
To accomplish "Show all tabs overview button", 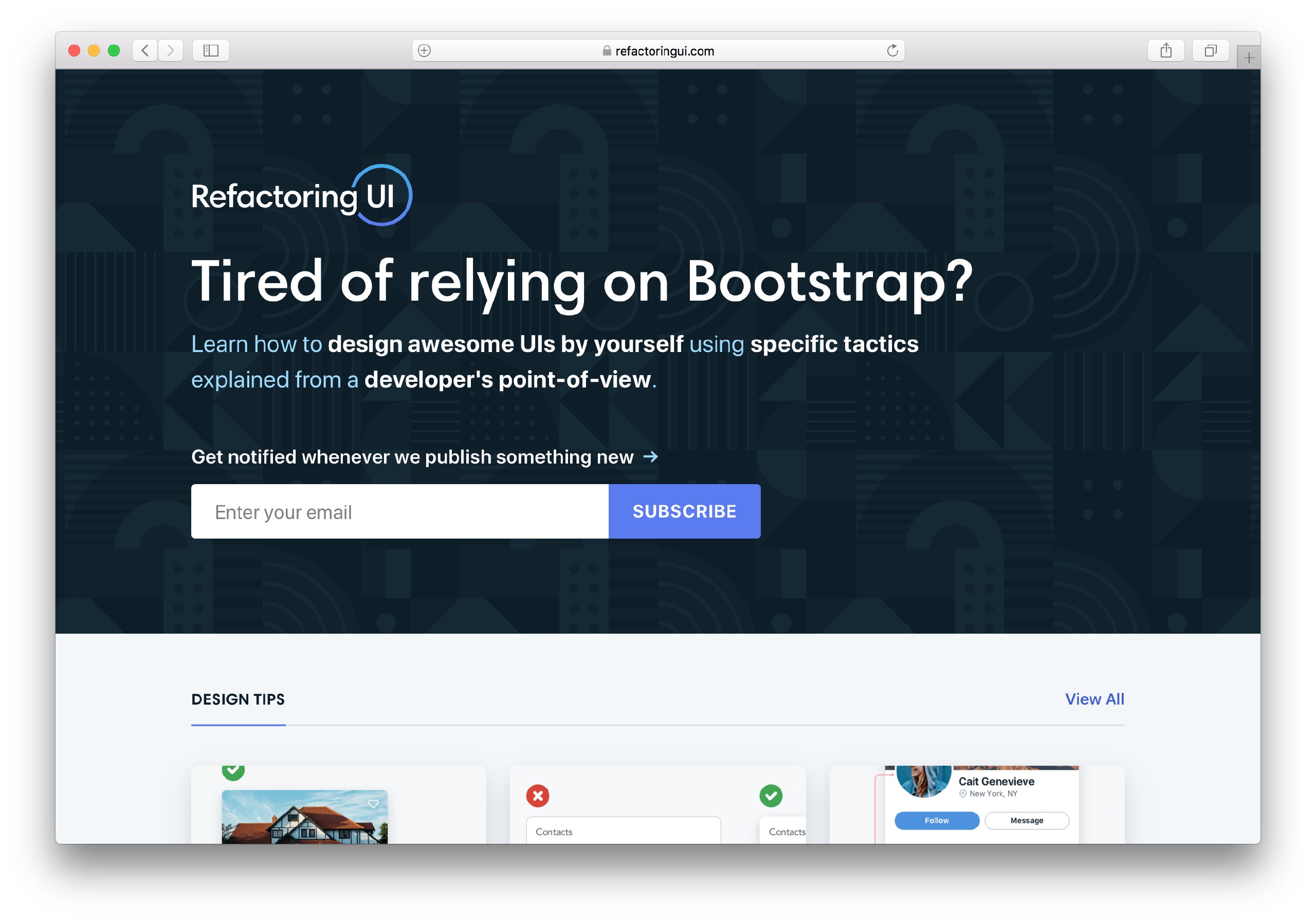I will coord(1211,50).
